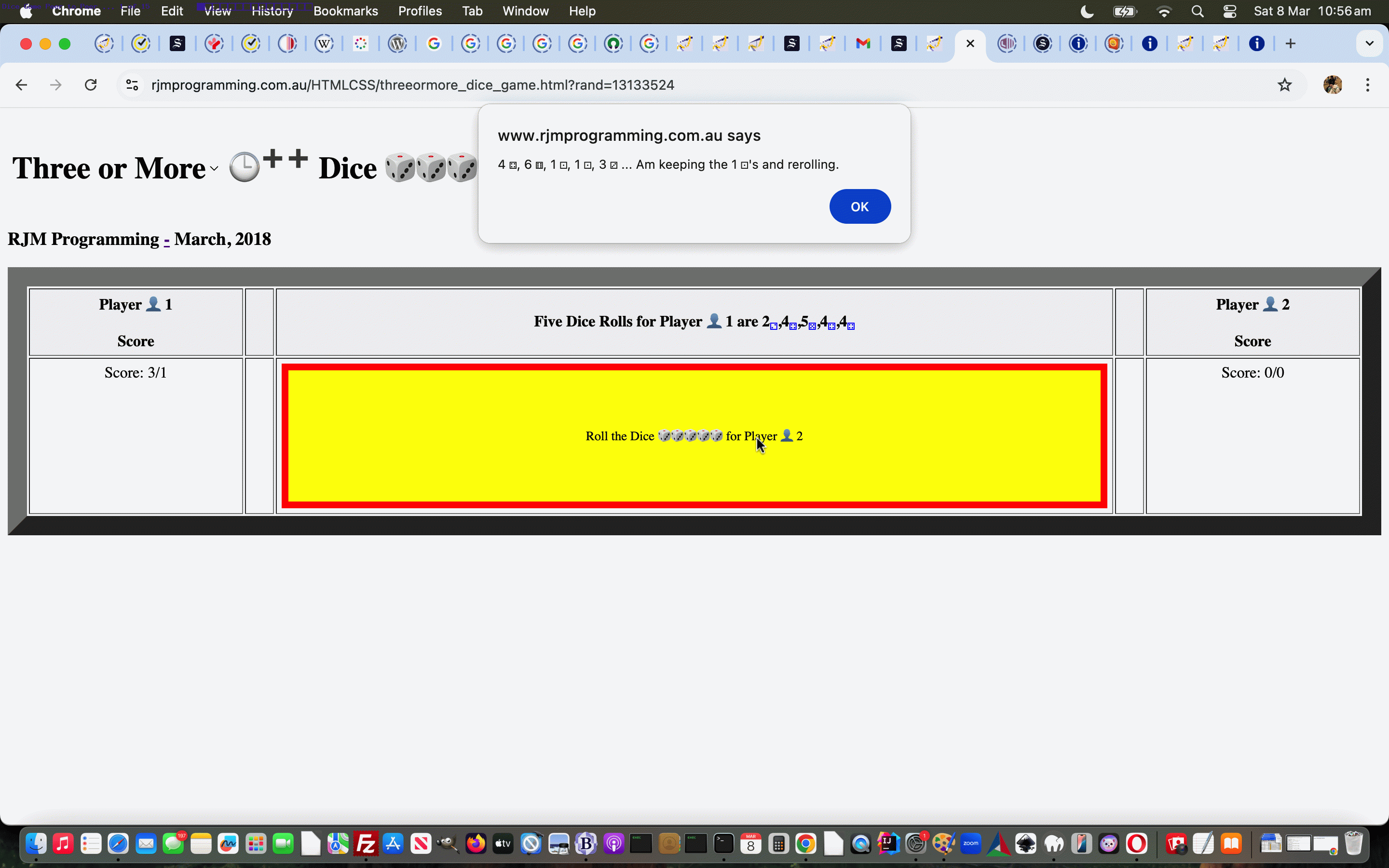
Task: Switch to the Gmail tab
Action: click(863, 43)
